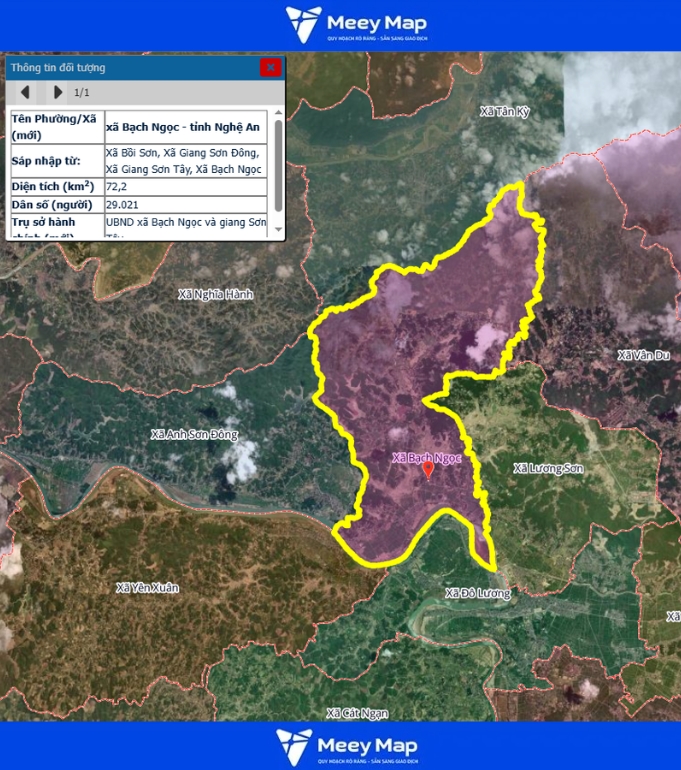This screenshot has width=681, height=770.
Task: Select the Xã Lương Sơn map label
Action: click(x=547, y=468)
